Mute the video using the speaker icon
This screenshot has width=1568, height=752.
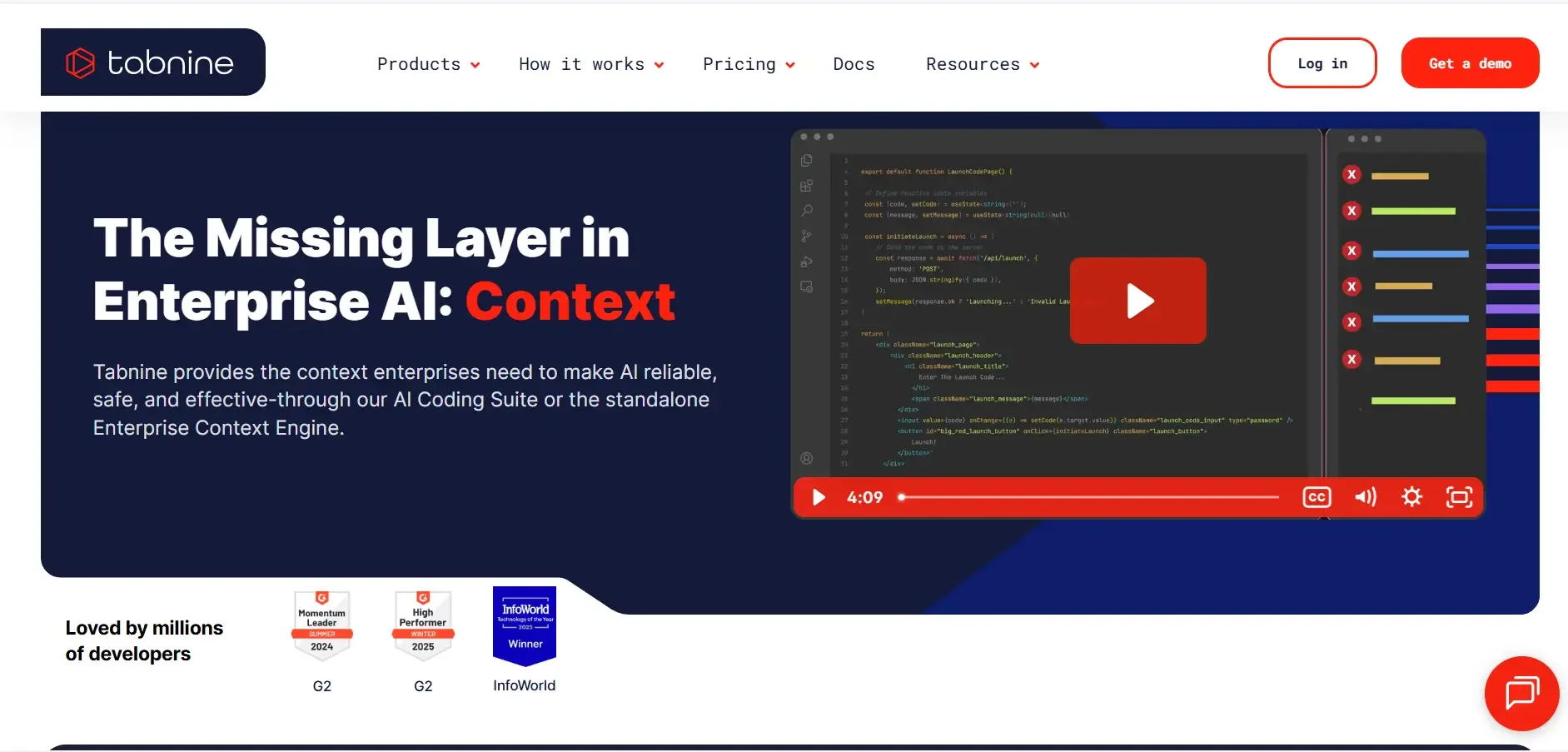[x=1365, y=497]
